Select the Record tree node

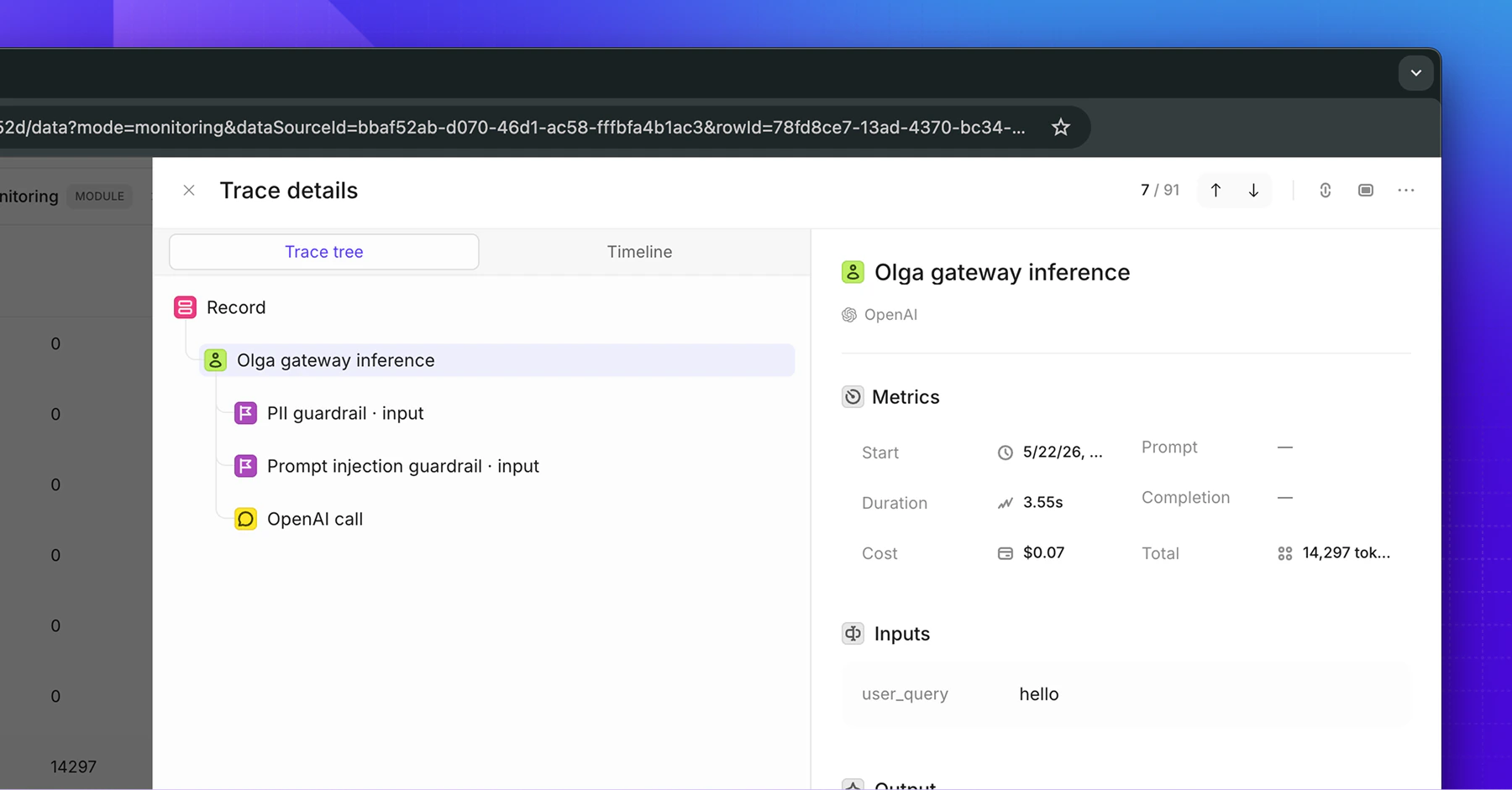(236, 307)
